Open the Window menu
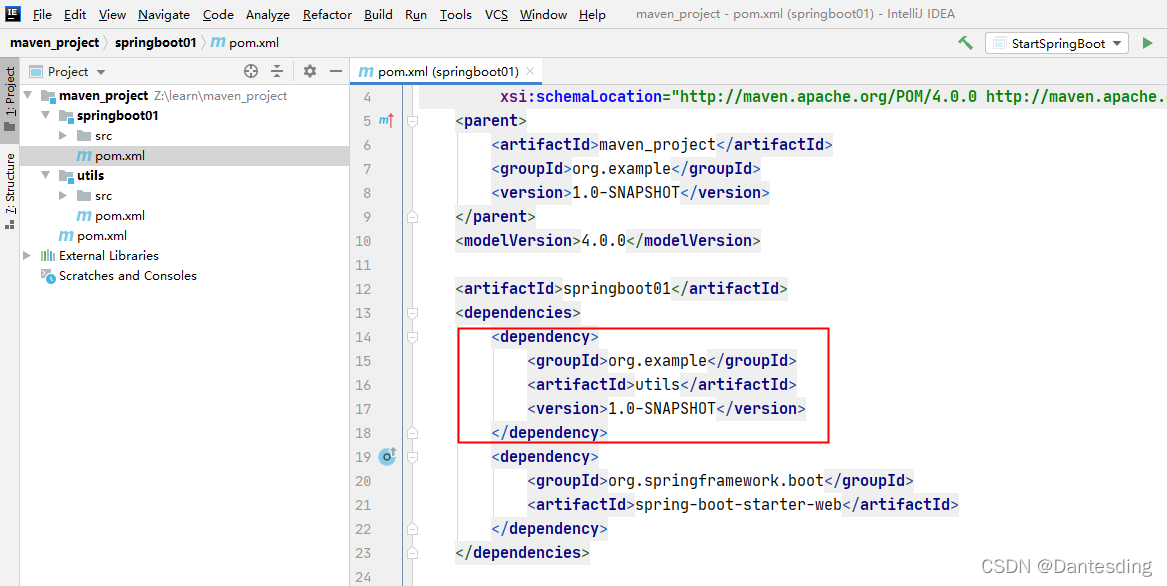1167x586 pixels. (543, 15)
